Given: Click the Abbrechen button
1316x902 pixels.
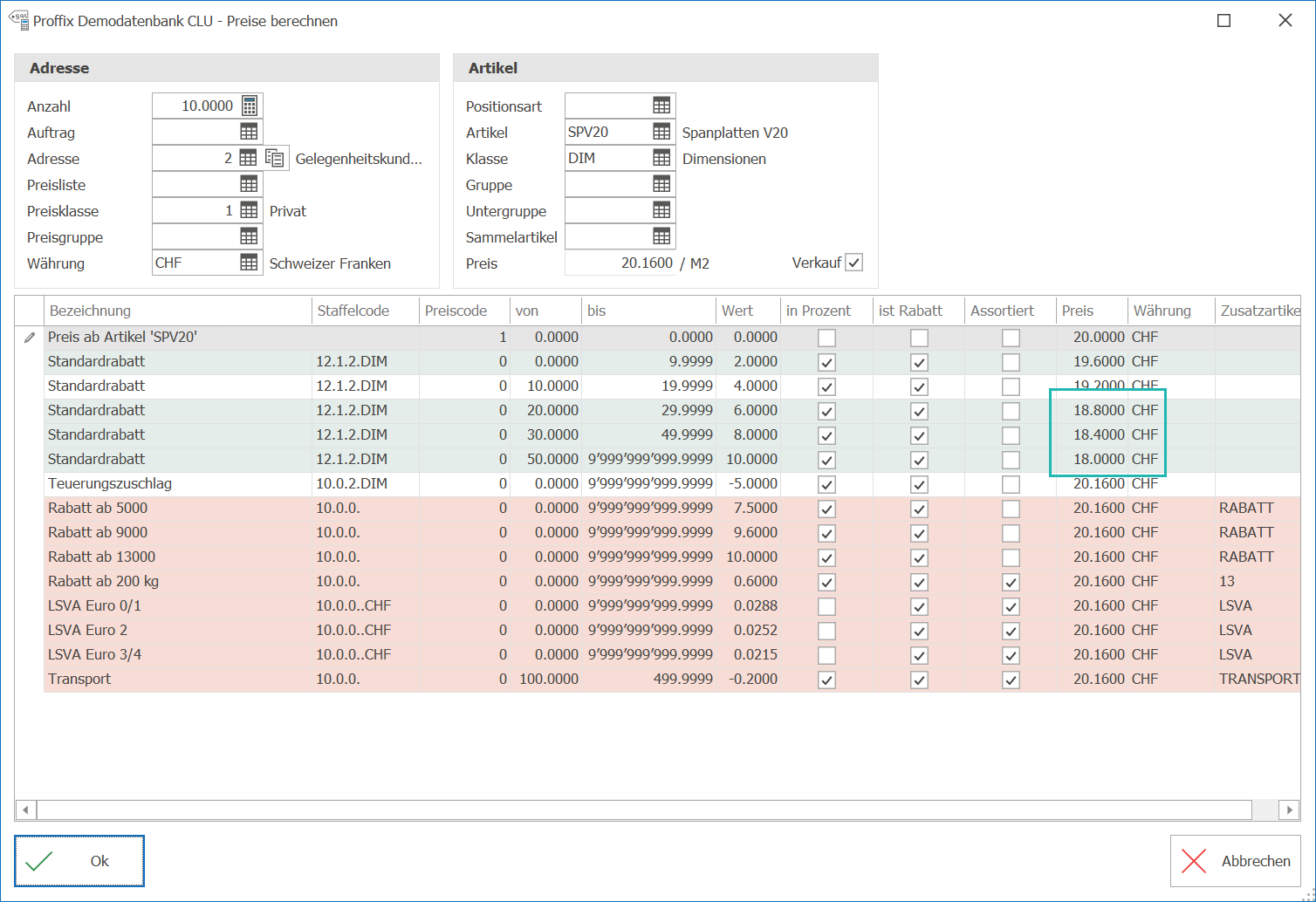Looking at the screenshot, I should [1235, 861].
